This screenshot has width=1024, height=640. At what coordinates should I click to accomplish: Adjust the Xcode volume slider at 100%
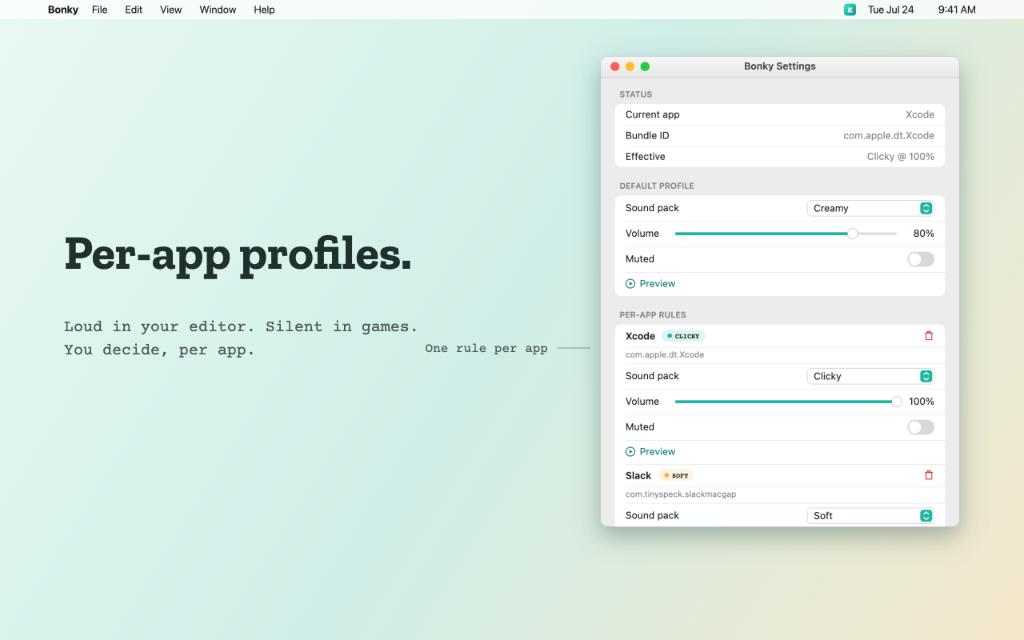(897, 402)
